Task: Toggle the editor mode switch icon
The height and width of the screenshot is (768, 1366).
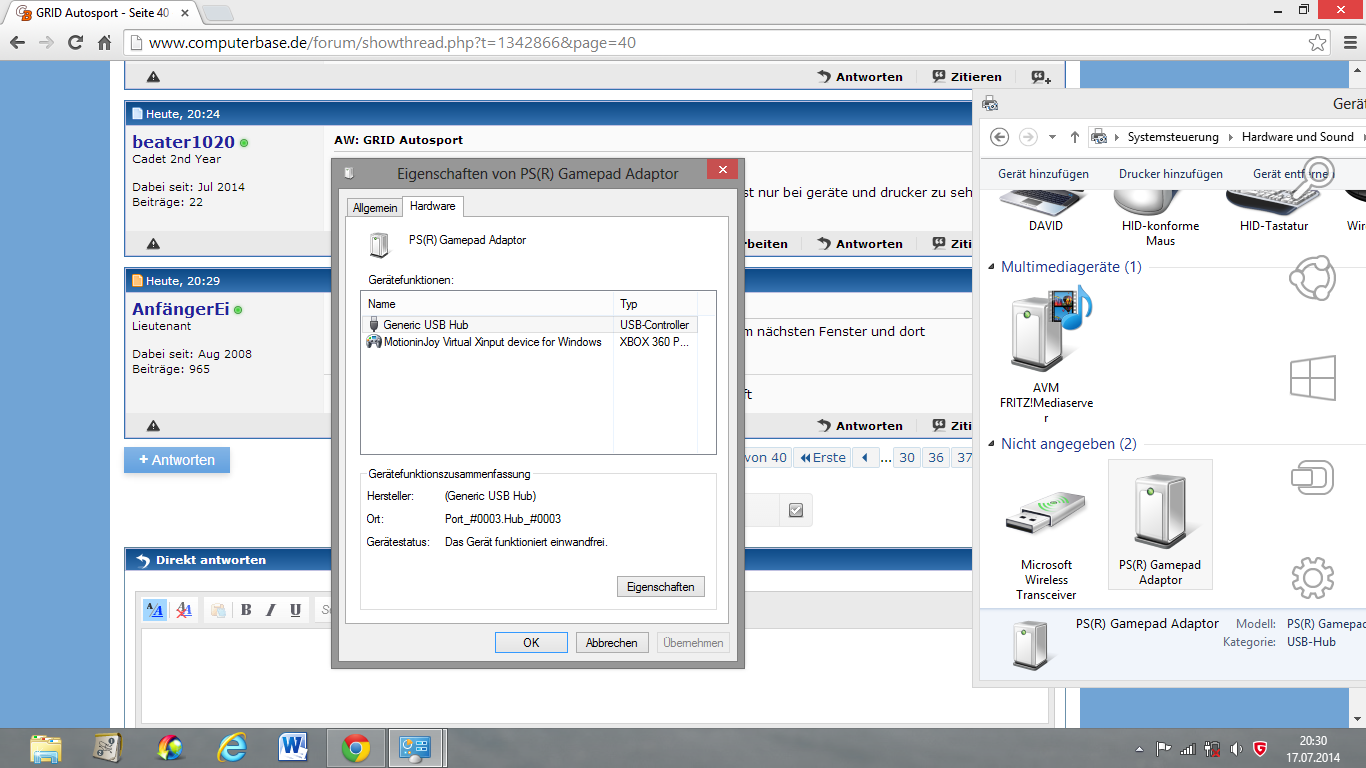Action: pyautogui.click(x=155, y=610)
